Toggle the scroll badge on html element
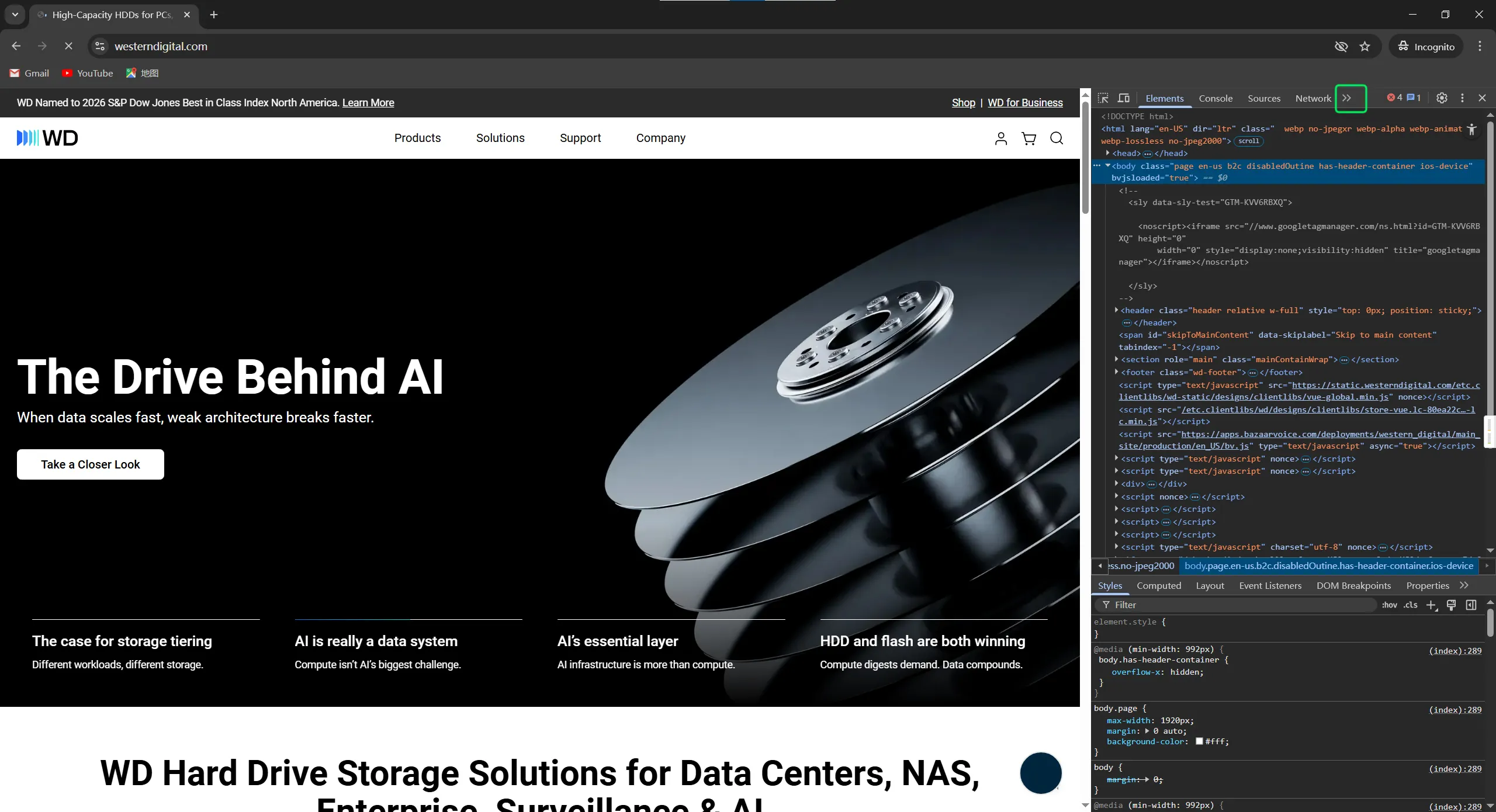This screenshot has height=812, width=1496. 1248,141
